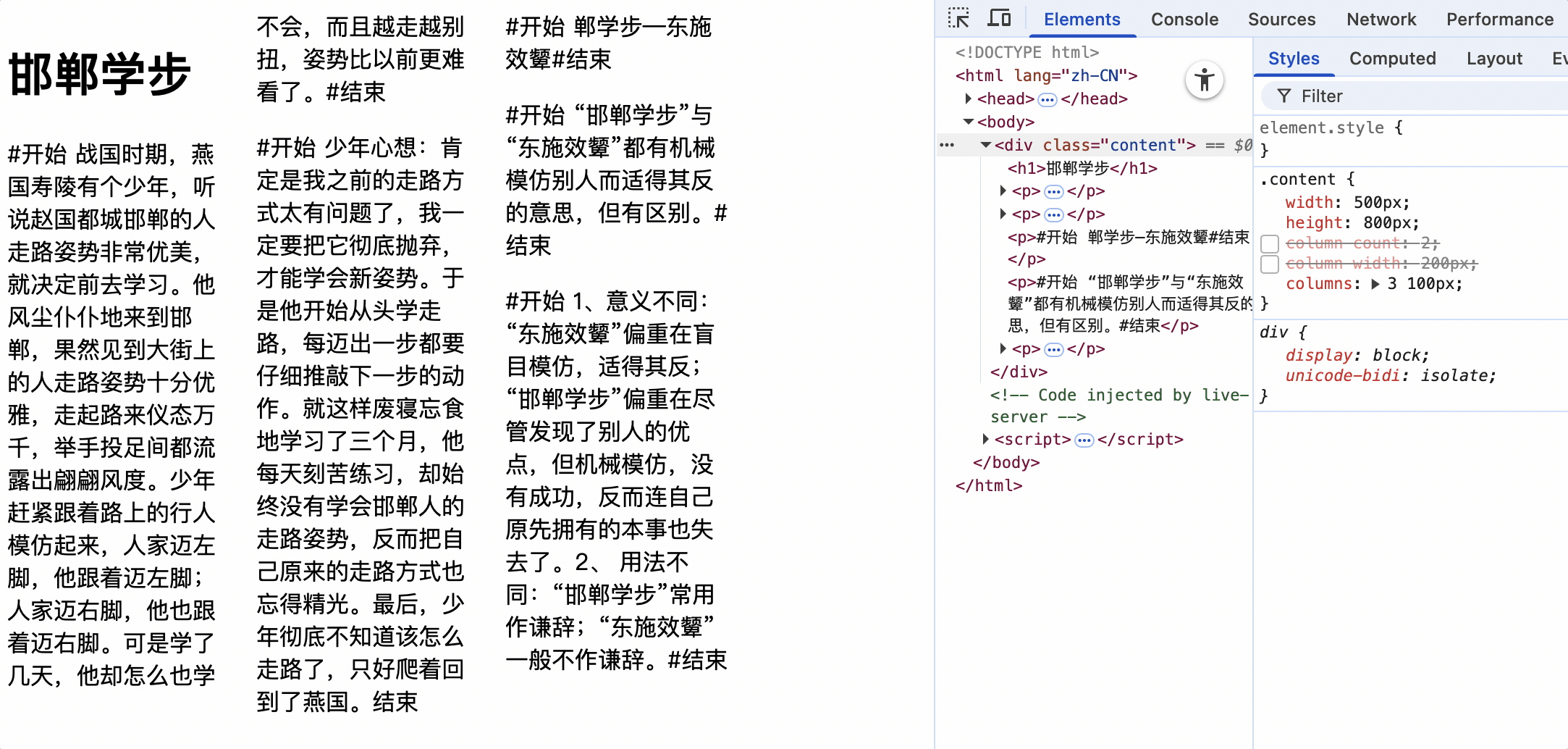The width and height of the screenshot is (1568, 749).
Task: Open the Performance tab
Action: [1500, 20]
